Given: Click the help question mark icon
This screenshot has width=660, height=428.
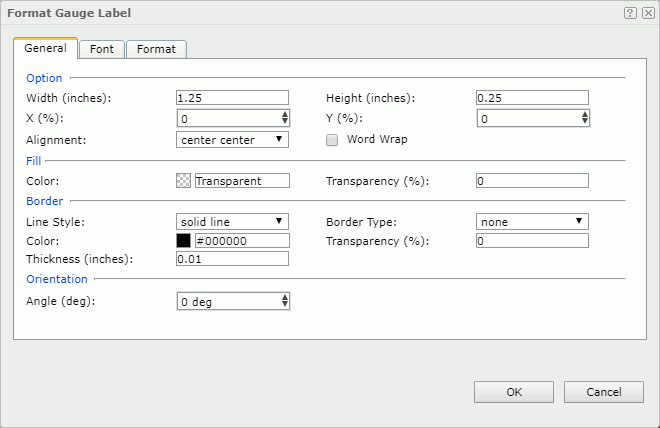Looking at the screenshot, I should [x=630, y=13].
